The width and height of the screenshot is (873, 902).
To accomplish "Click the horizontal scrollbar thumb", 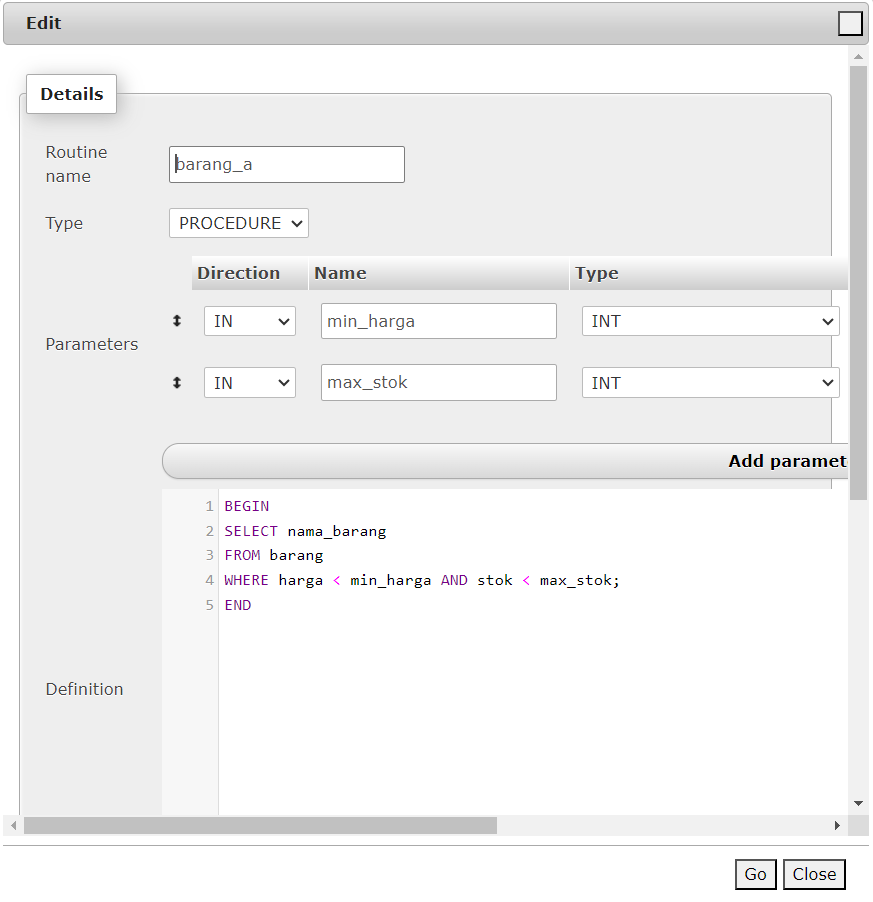I will pyautogui.click(x=260, y=825).
